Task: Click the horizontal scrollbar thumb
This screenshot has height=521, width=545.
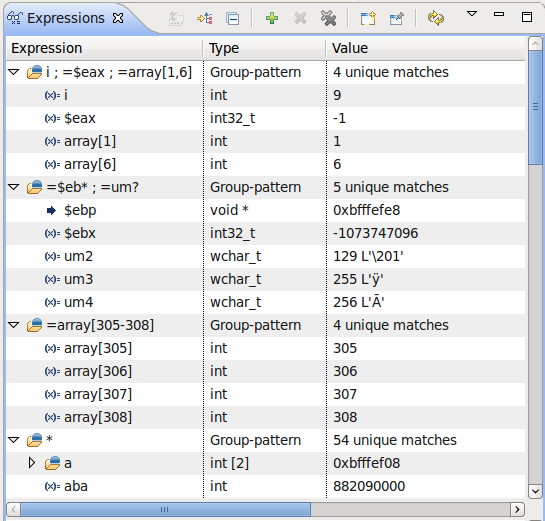Action: point(165,510)
